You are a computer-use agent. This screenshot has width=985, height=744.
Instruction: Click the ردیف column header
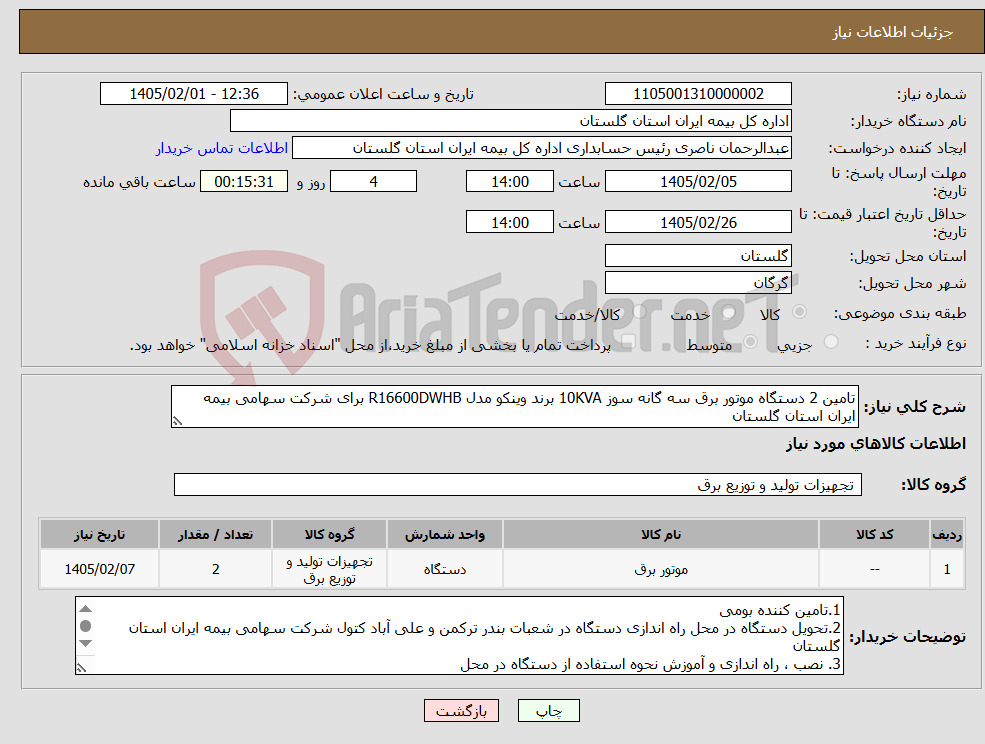947,534
